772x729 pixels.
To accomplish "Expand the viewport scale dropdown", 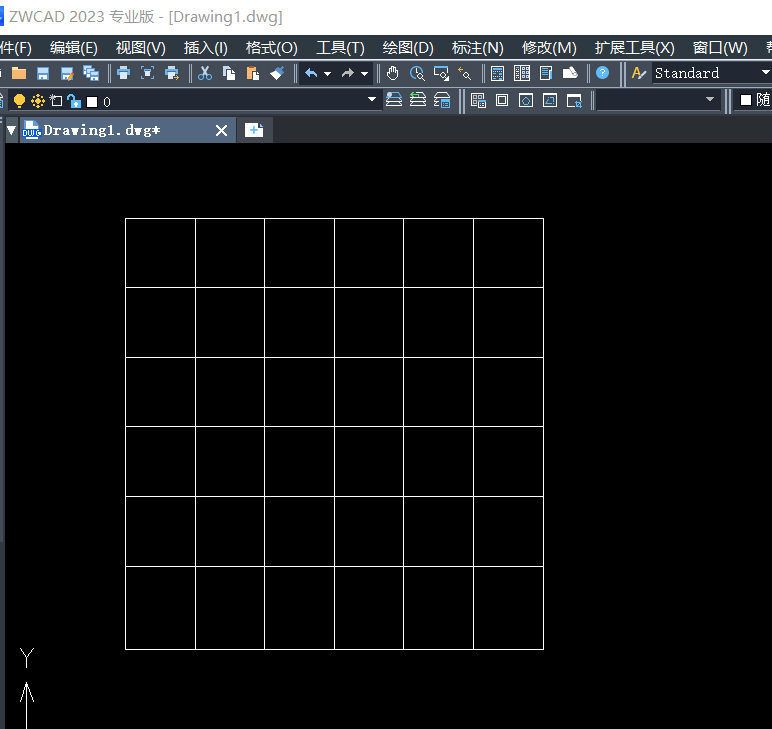I will coord(709,99).
